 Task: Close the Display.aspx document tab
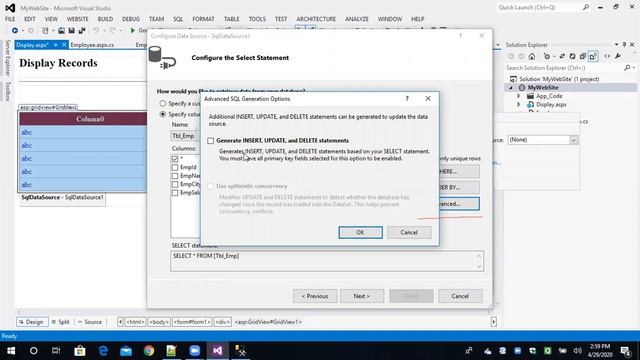[64, 45]
